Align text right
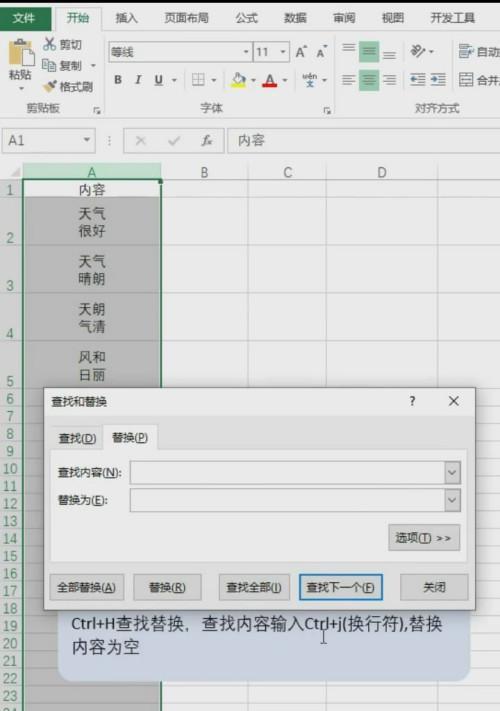 click(x=389, y=80)
